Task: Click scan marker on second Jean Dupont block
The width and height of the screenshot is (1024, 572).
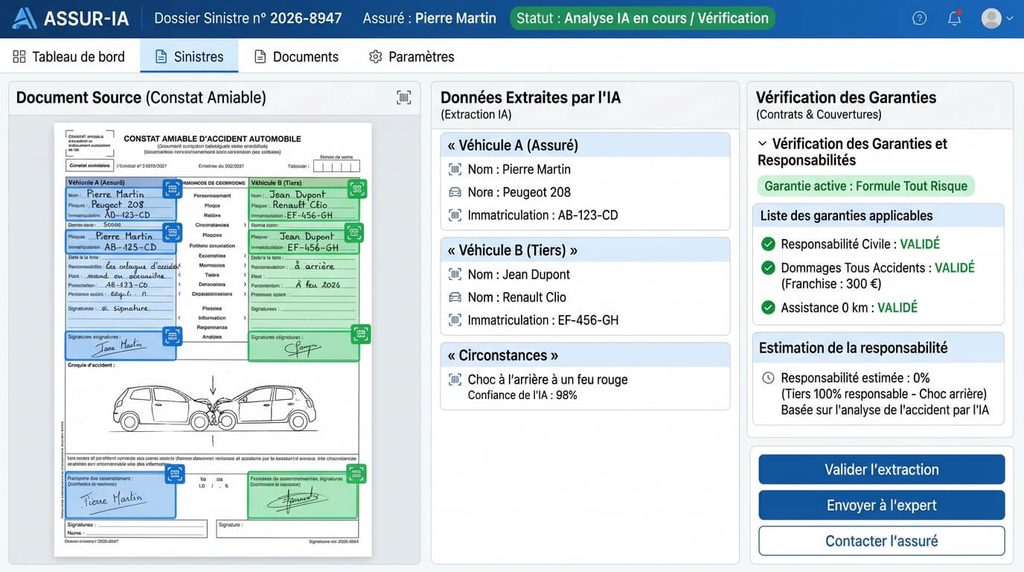Action: 354,232
